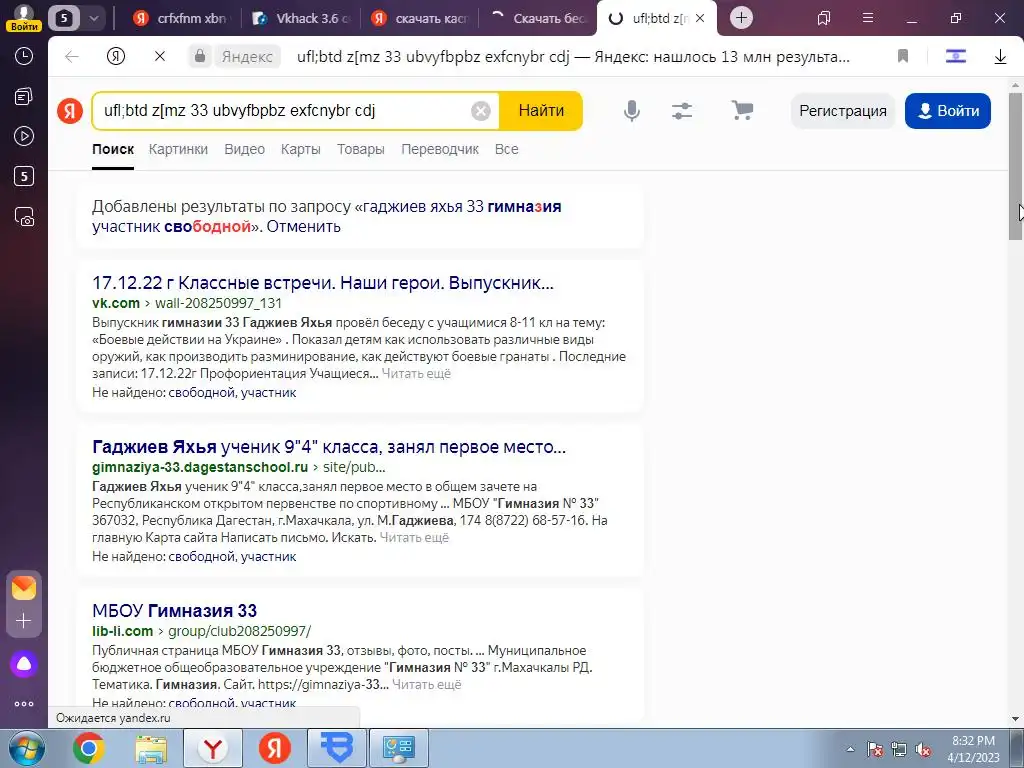The image size is (1024, 768).
Task: Open browser history clock icon in sidebar
Action: coord(24,56)
